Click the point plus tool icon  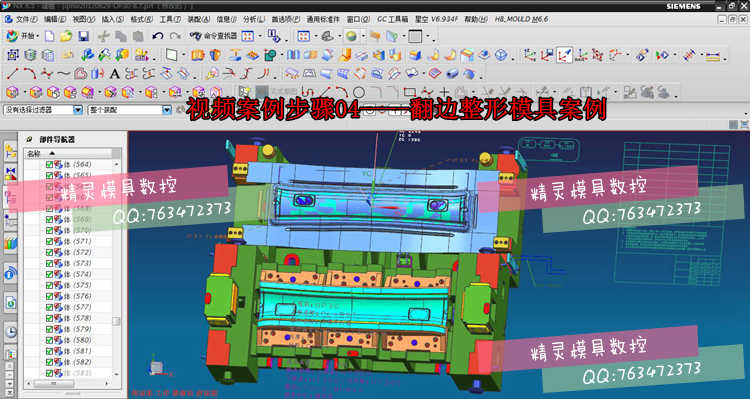(x=444, y=92)
